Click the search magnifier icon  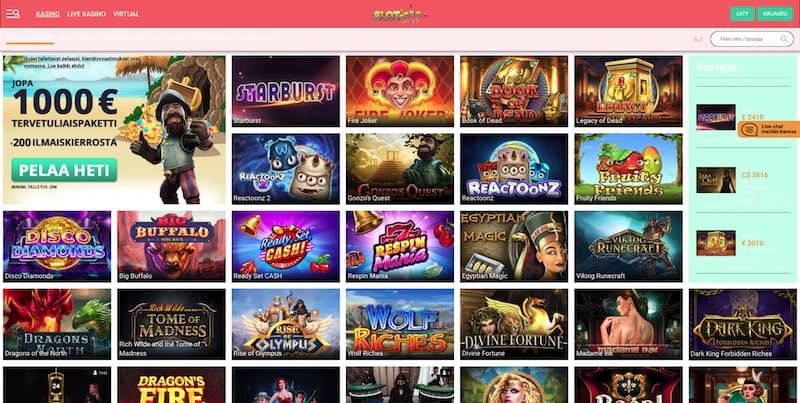(x=784, y=39)
